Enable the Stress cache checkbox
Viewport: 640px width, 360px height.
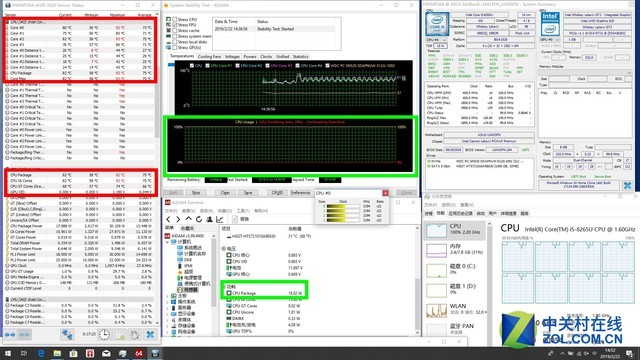[175, 31]
